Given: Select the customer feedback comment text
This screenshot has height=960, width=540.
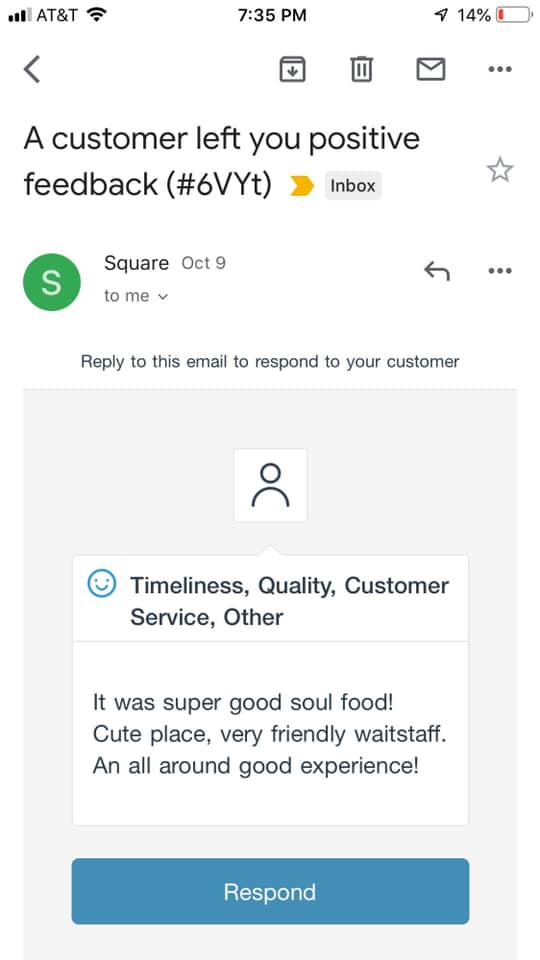Looking at the screenshot, I should (x=270, y=733).
